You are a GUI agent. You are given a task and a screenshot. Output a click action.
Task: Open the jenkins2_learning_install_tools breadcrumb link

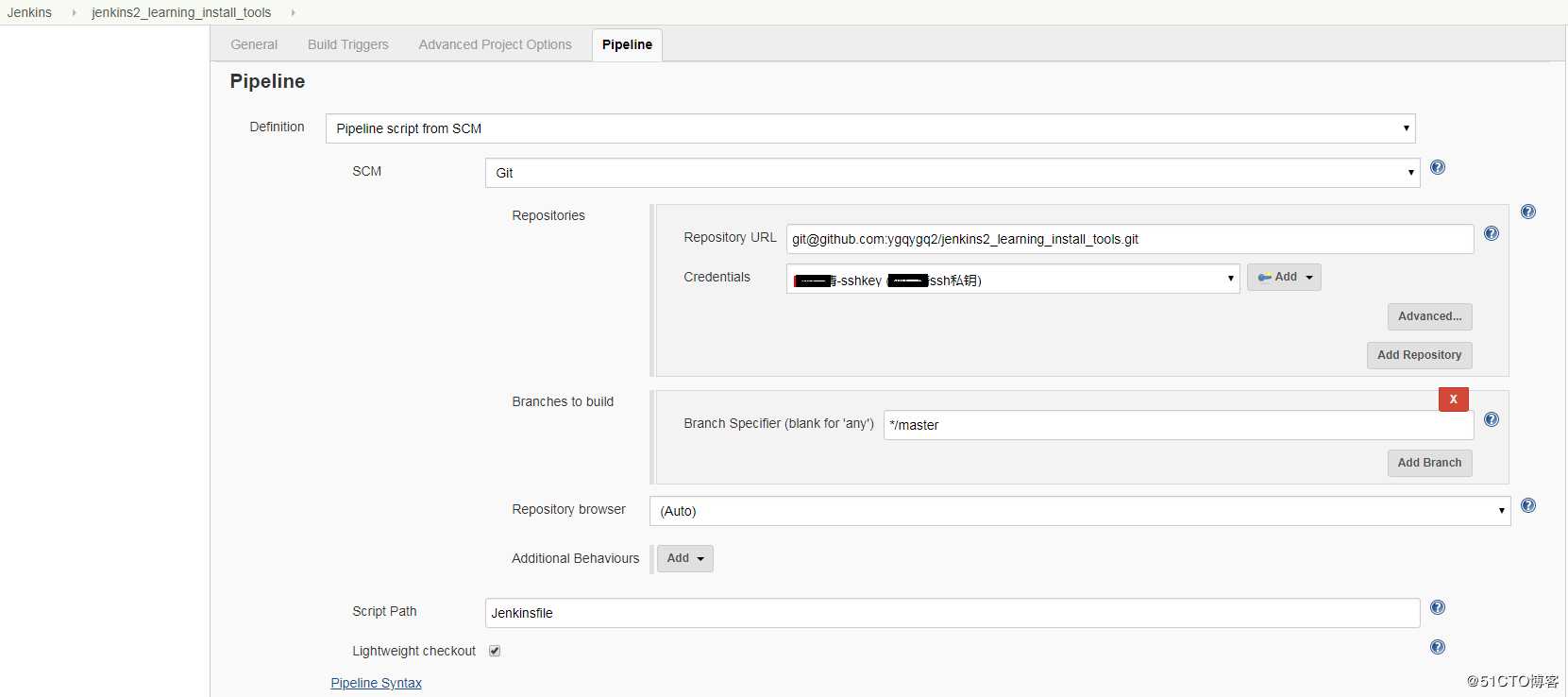(x=181, y=12)
